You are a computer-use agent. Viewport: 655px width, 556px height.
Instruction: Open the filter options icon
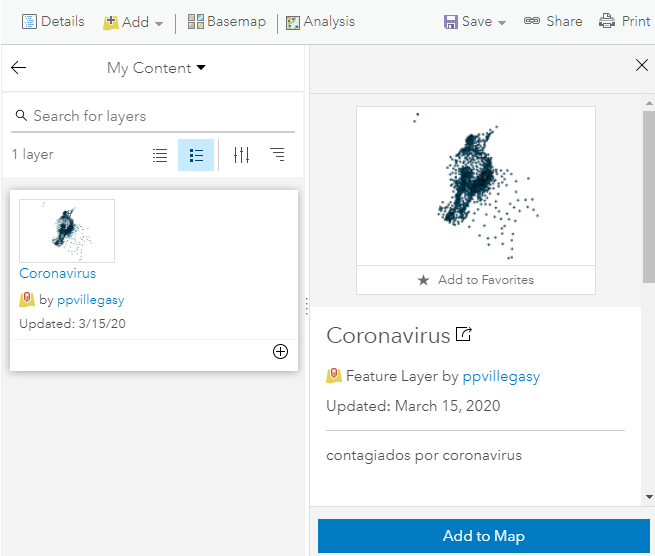(241, 155)
